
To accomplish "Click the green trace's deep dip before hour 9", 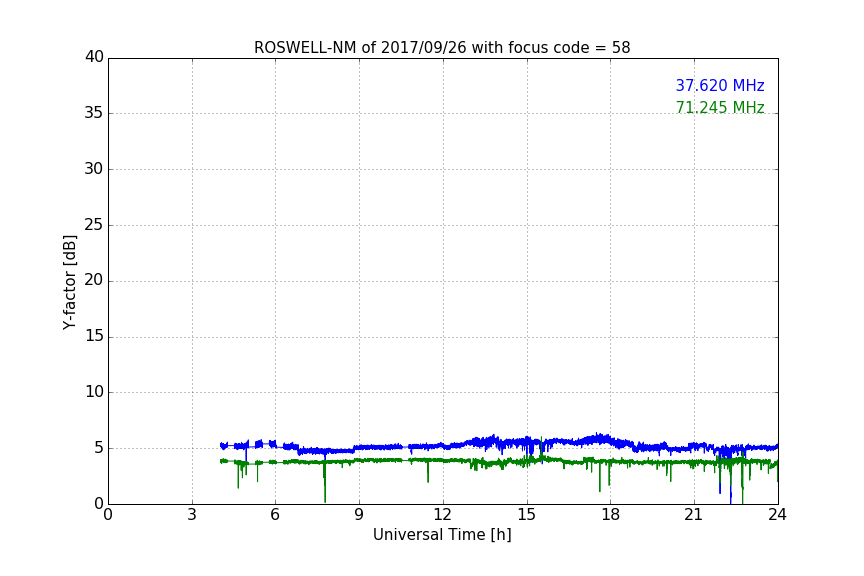I will coord(325,482).
